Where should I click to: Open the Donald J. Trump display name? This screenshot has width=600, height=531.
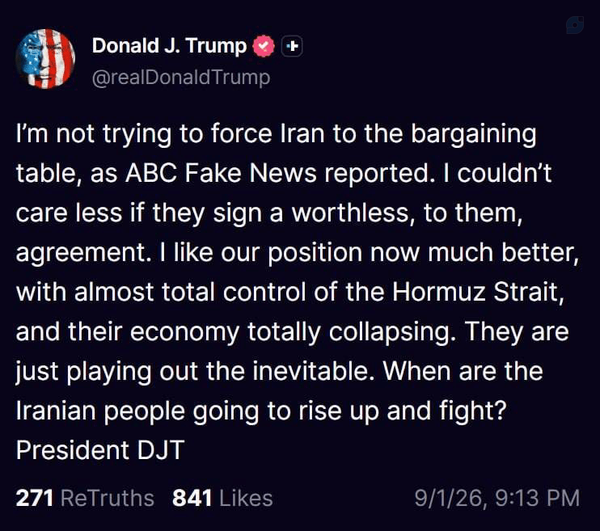(169, 46)
